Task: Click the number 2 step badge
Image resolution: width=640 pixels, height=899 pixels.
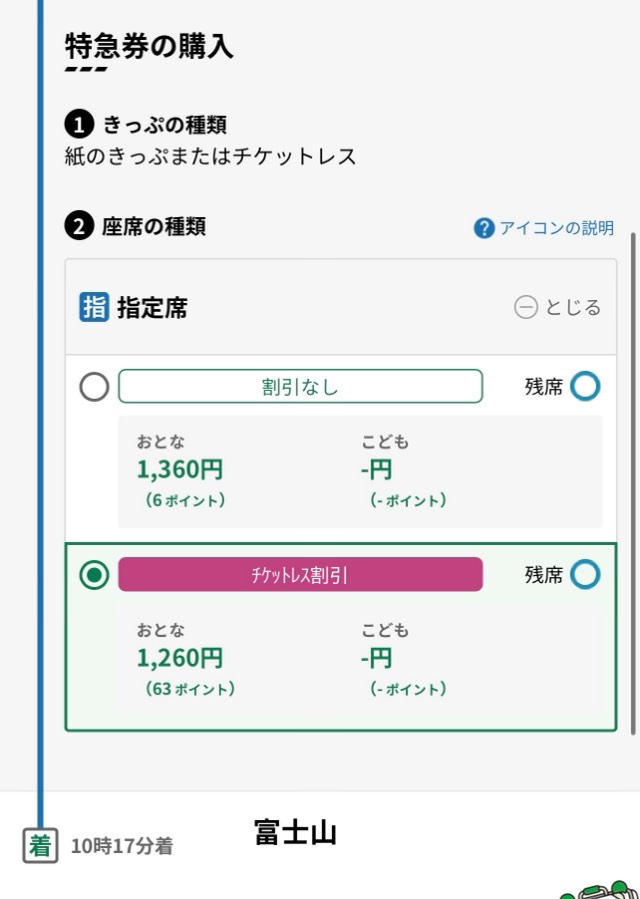Action: pyautogui.click(x=79, y=226)
